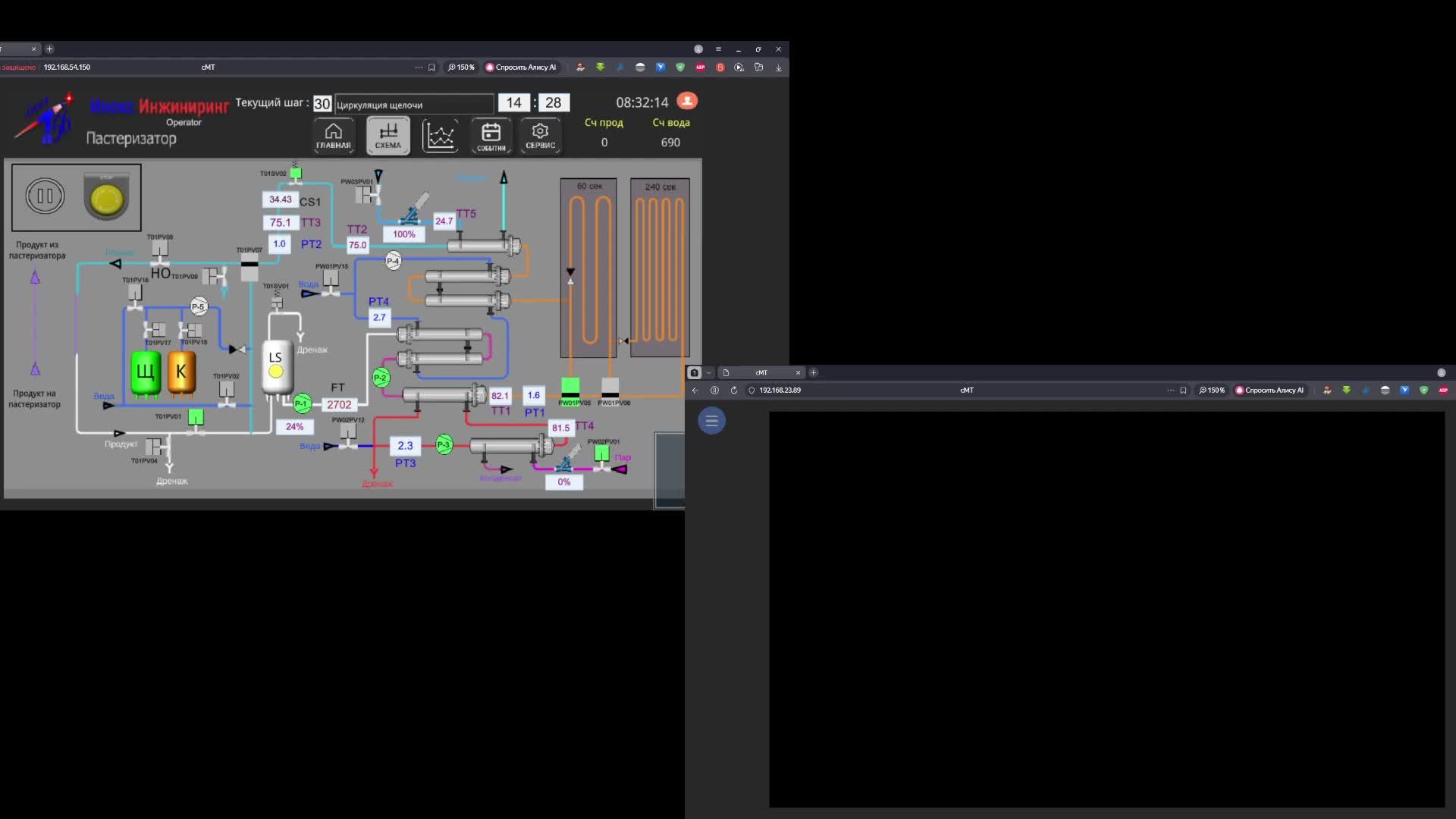1456x819 pixels.
Task: Open the blue hamburger menu button
Action: click(x=711, y=421)
